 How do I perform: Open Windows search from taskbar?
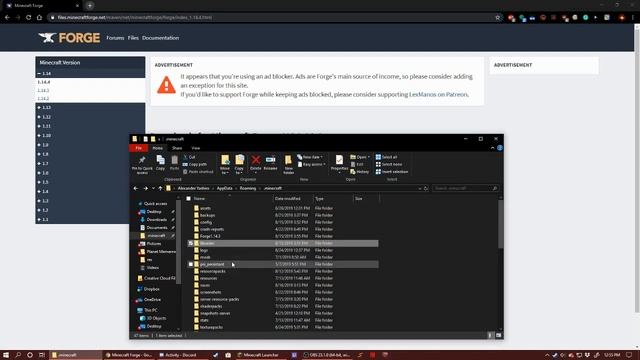[18, 355]
